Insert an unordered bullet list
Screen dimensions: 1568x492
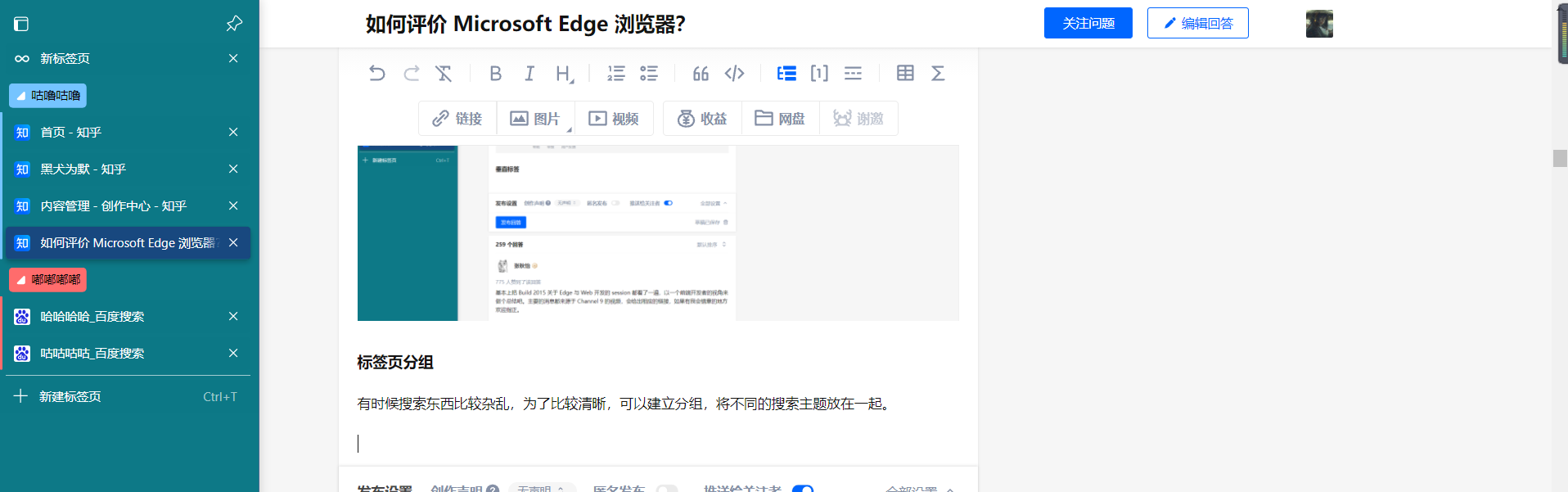(649, 74)
